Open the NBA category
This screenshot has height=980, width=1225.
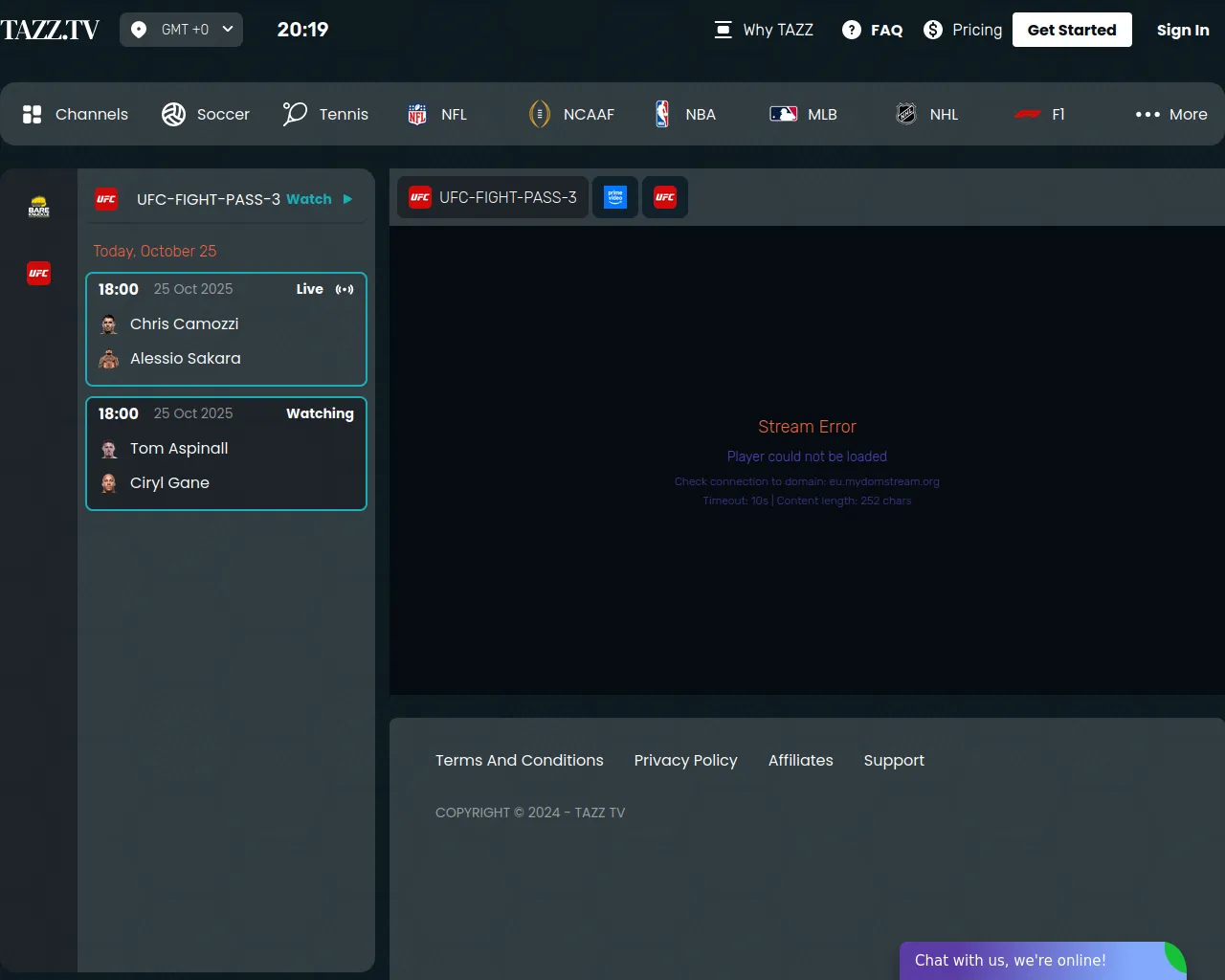[685, 114]
